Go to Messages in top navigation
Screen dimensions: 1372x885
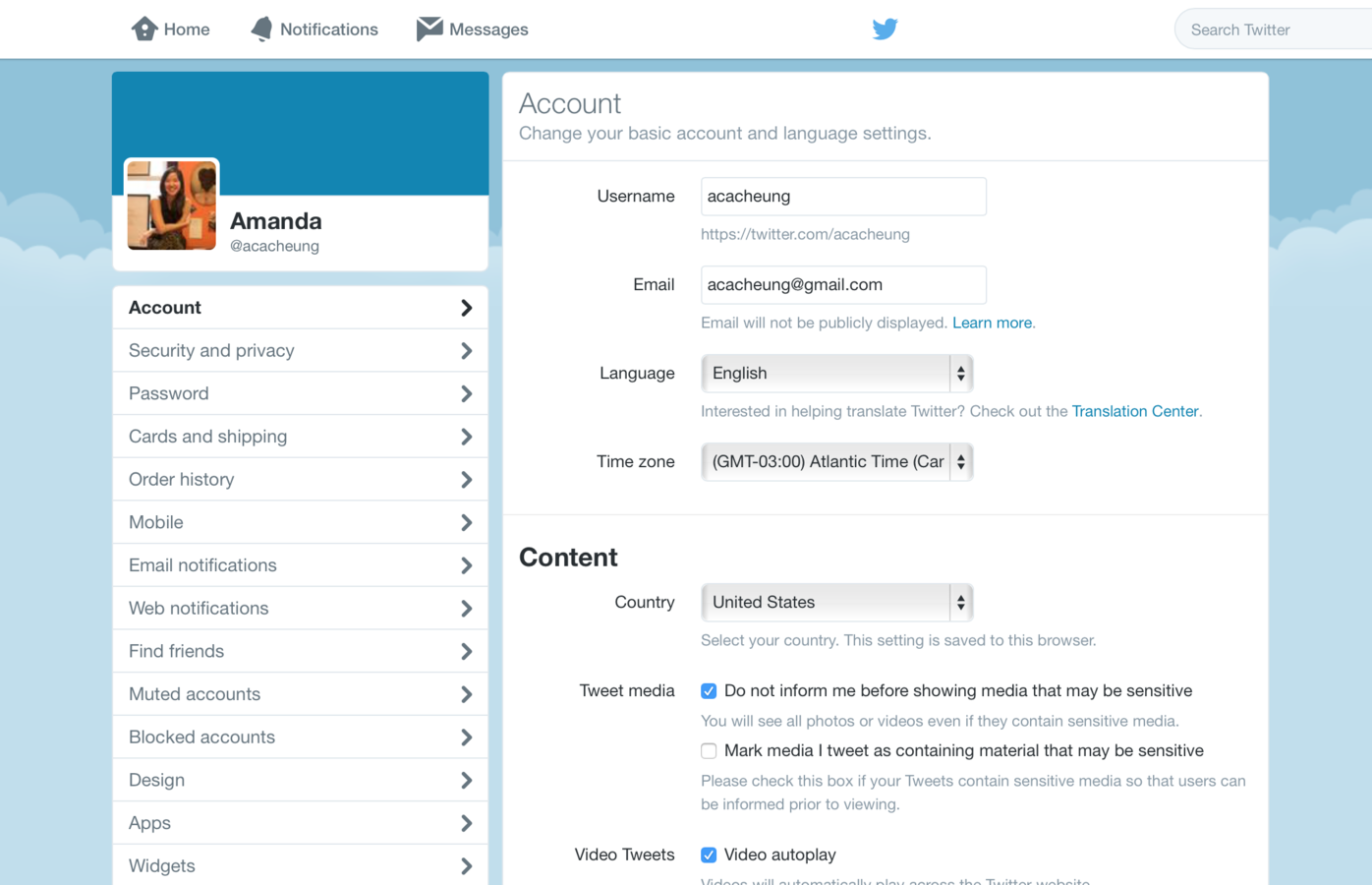pos(472,29)
